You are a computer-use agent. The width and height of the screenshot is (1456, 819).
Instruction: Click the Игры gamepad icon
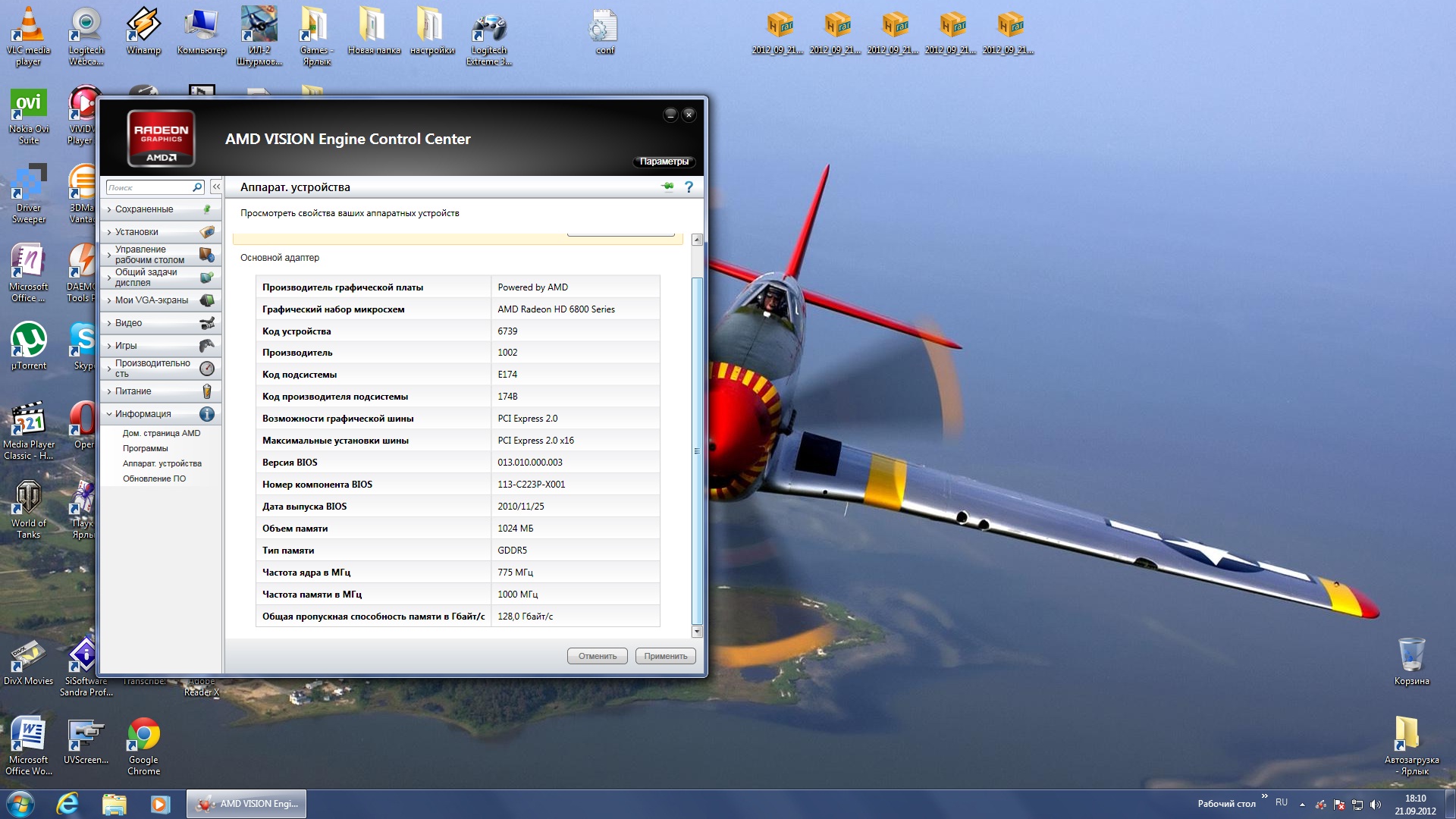tap(206, 346)
